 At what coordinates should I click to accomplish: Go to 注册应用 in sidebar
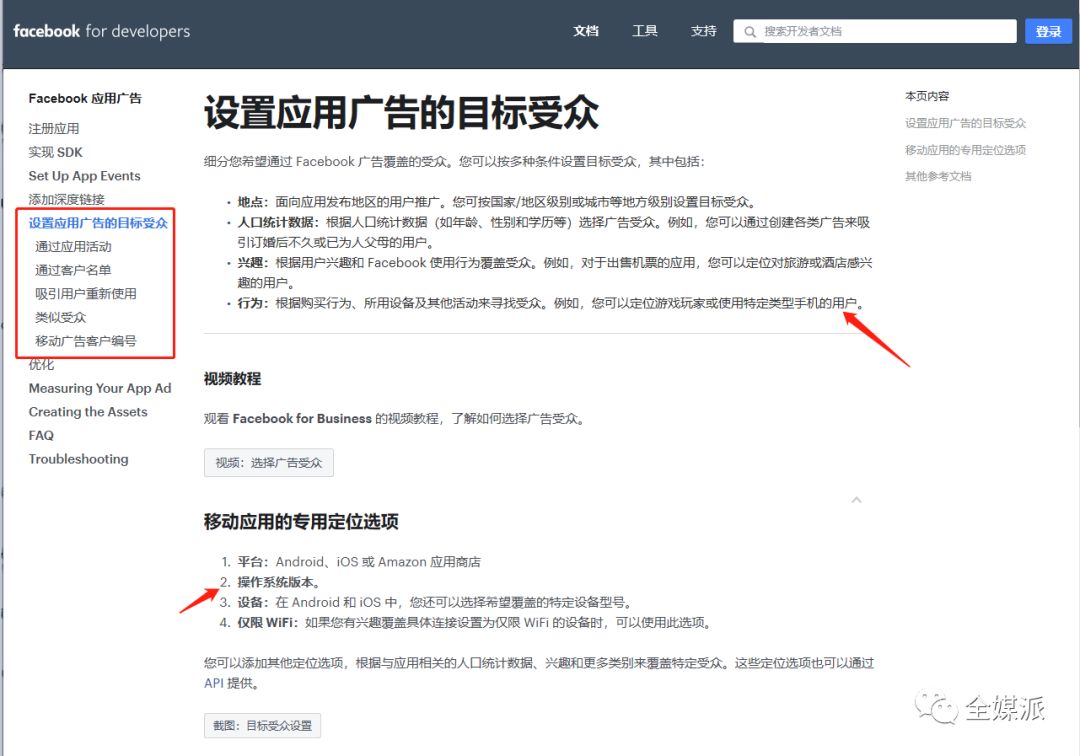click(x=54, y=129)
